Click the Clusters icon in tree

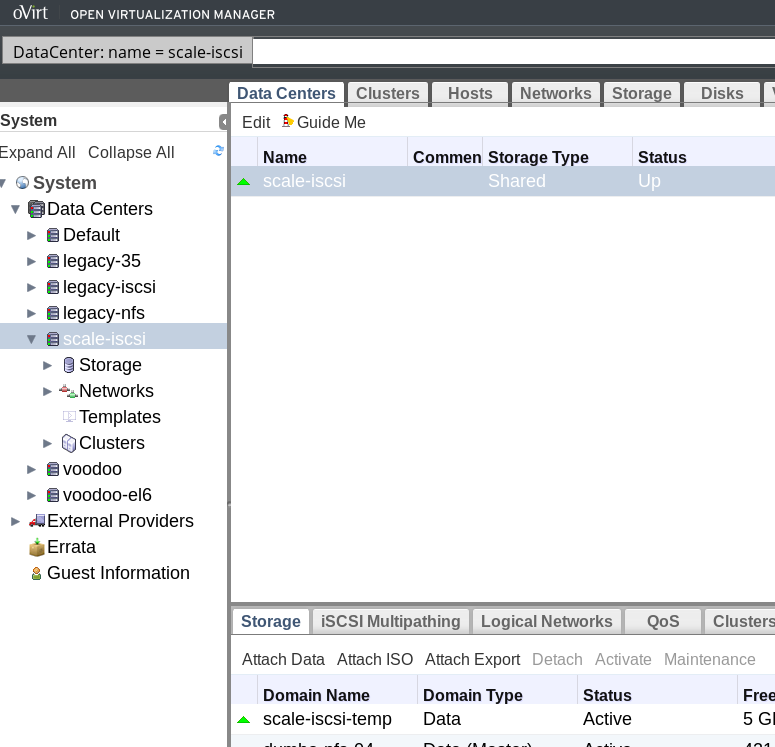[69, 443]
